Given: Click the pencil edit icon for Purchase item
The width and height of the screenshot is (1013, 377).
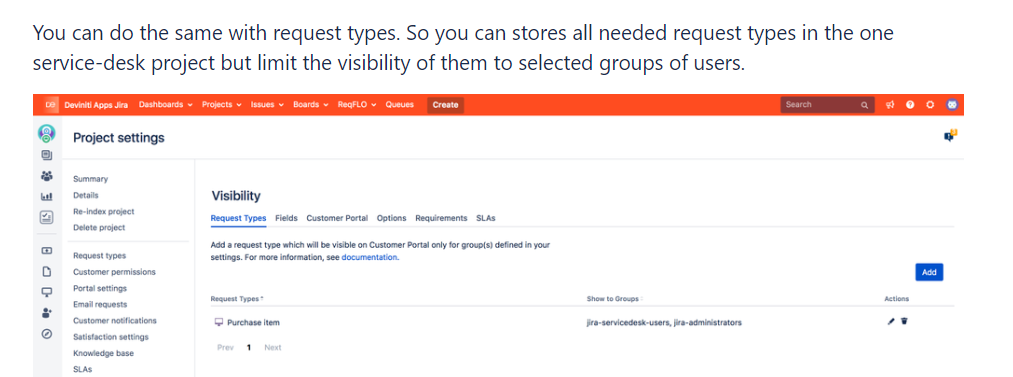Looking at the screenshot, I should (x=891, y=321).
